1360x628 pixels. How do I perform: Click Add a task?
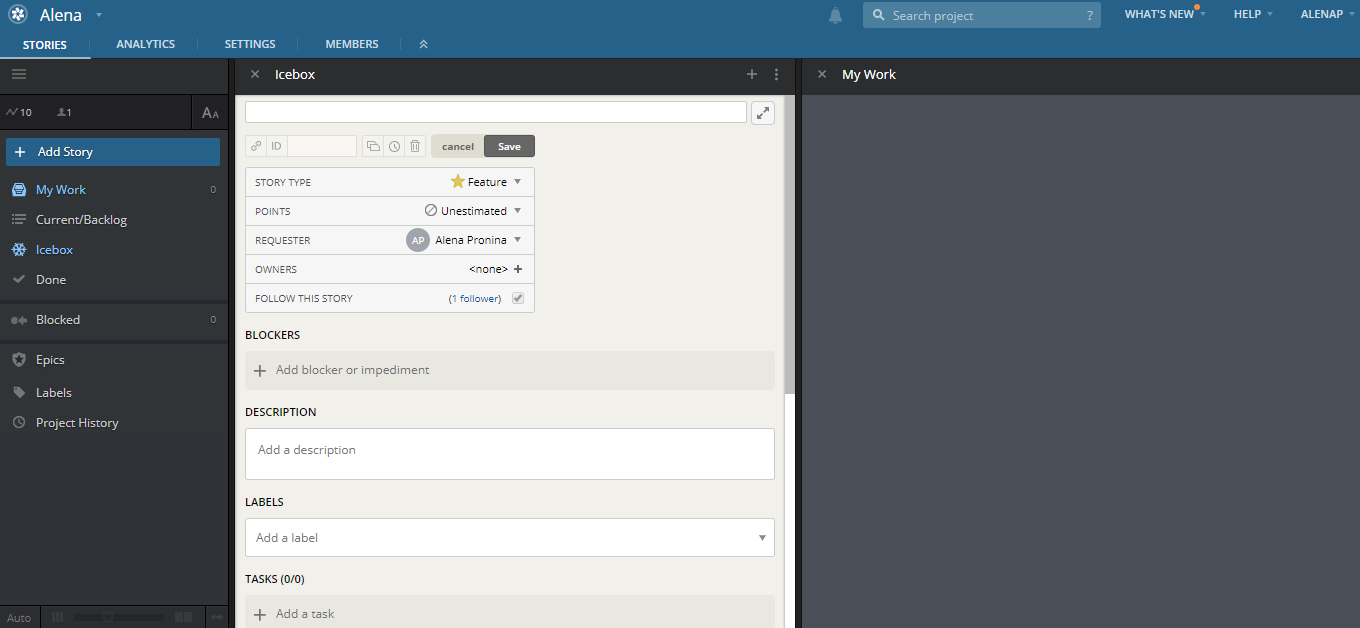(510, 614)
